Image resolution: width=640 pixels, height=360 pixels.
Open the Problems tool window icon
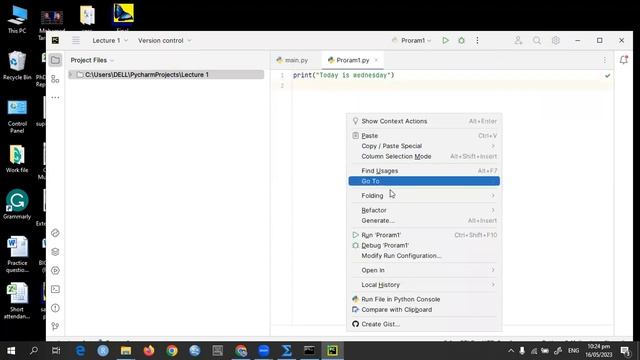[x=56, y=308]
